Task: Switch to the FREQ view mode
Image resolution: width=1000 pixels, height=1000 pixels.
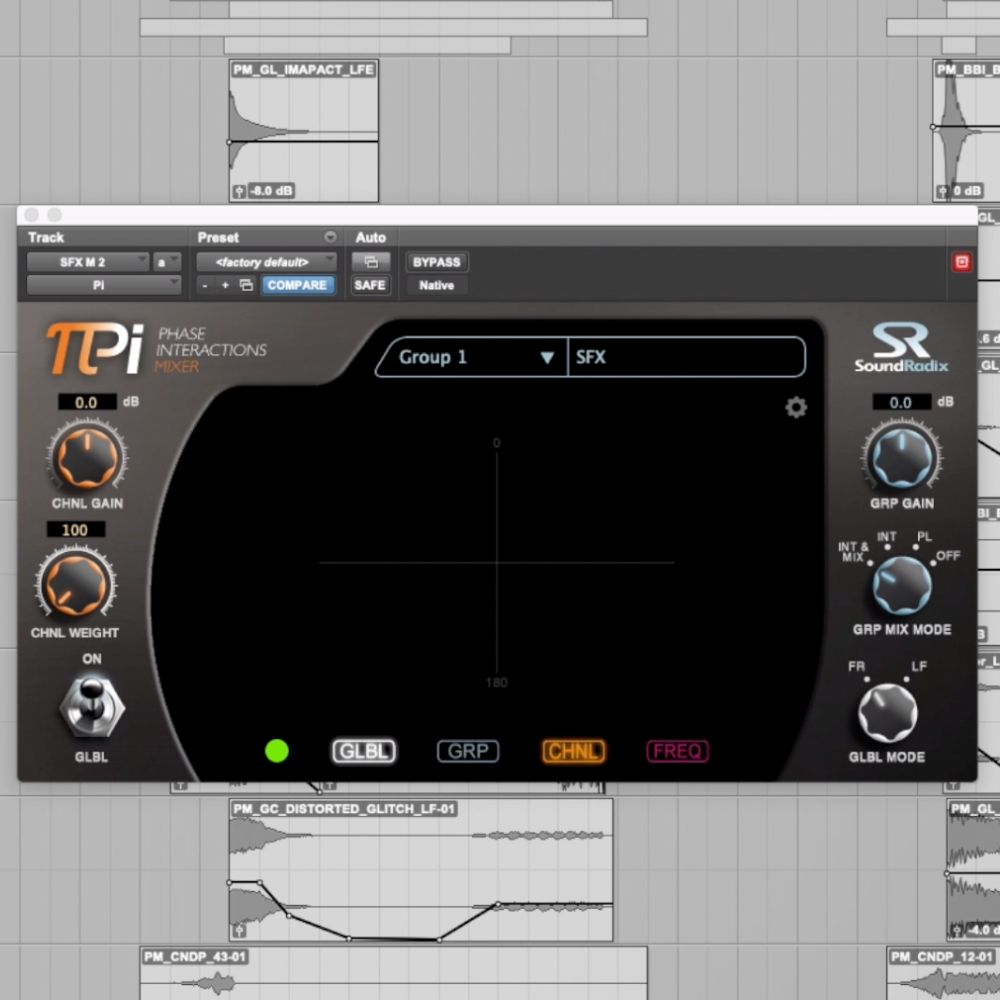Action: [x=677, y=751]
